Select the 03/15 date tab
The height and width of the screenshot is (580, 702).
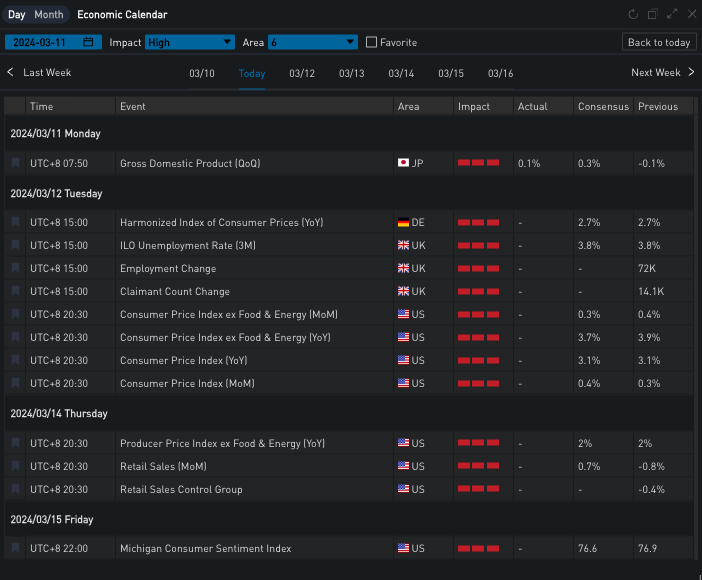point(451,73)
